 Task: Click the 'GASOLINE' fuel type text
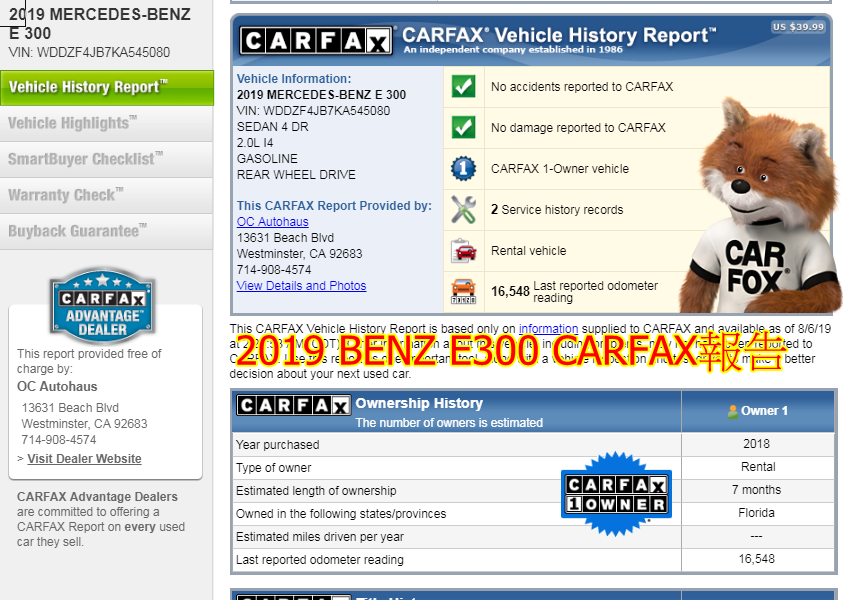(267, 159)
